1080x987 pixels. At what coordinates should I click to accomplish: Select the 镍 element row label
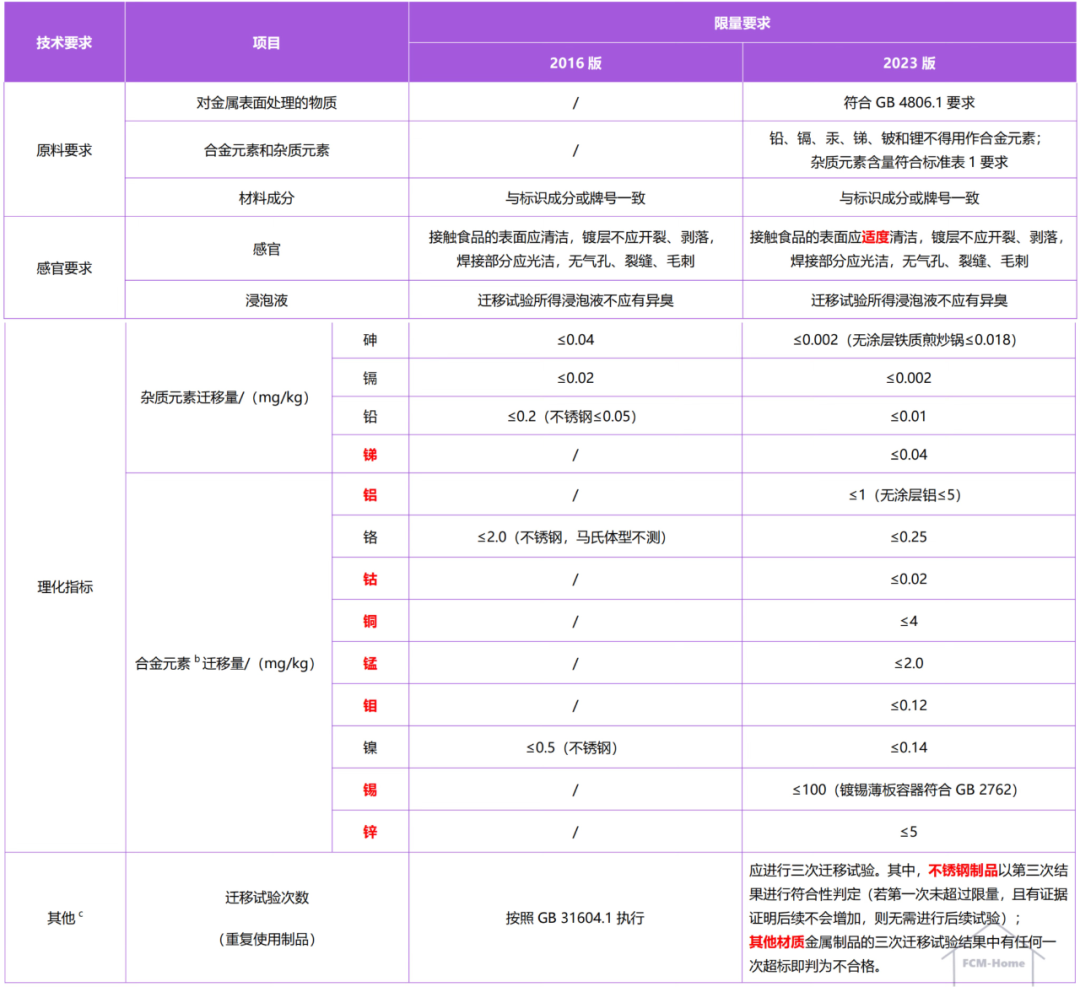click(371, 747)
